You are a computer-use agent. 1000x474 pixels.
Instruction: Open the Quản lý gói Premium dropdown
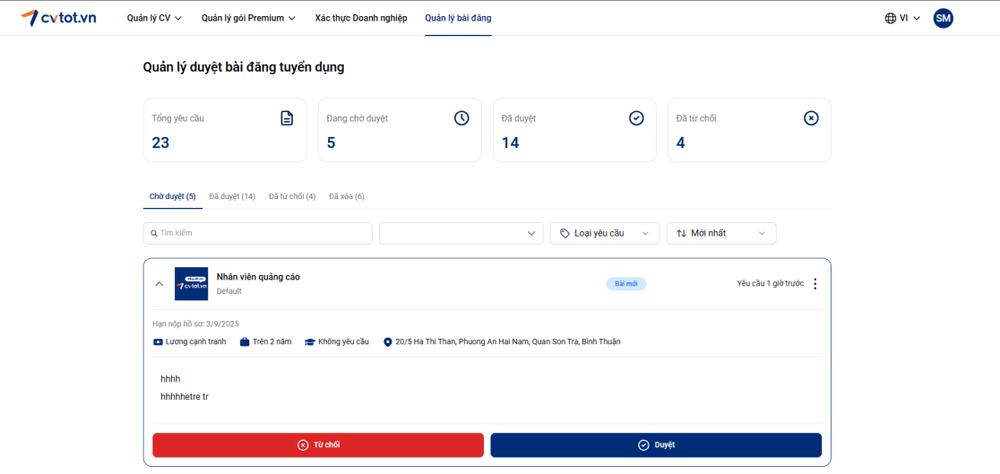[248, 18]
